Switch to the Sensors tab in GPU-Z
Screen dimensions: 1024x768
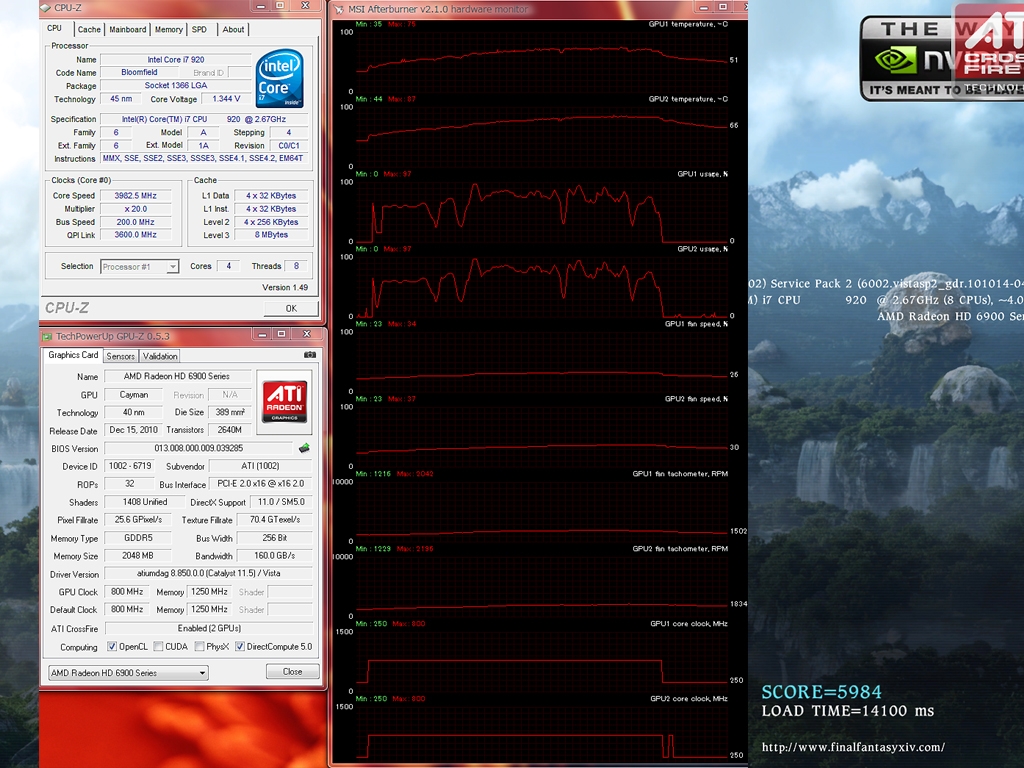tap(120, 356)
